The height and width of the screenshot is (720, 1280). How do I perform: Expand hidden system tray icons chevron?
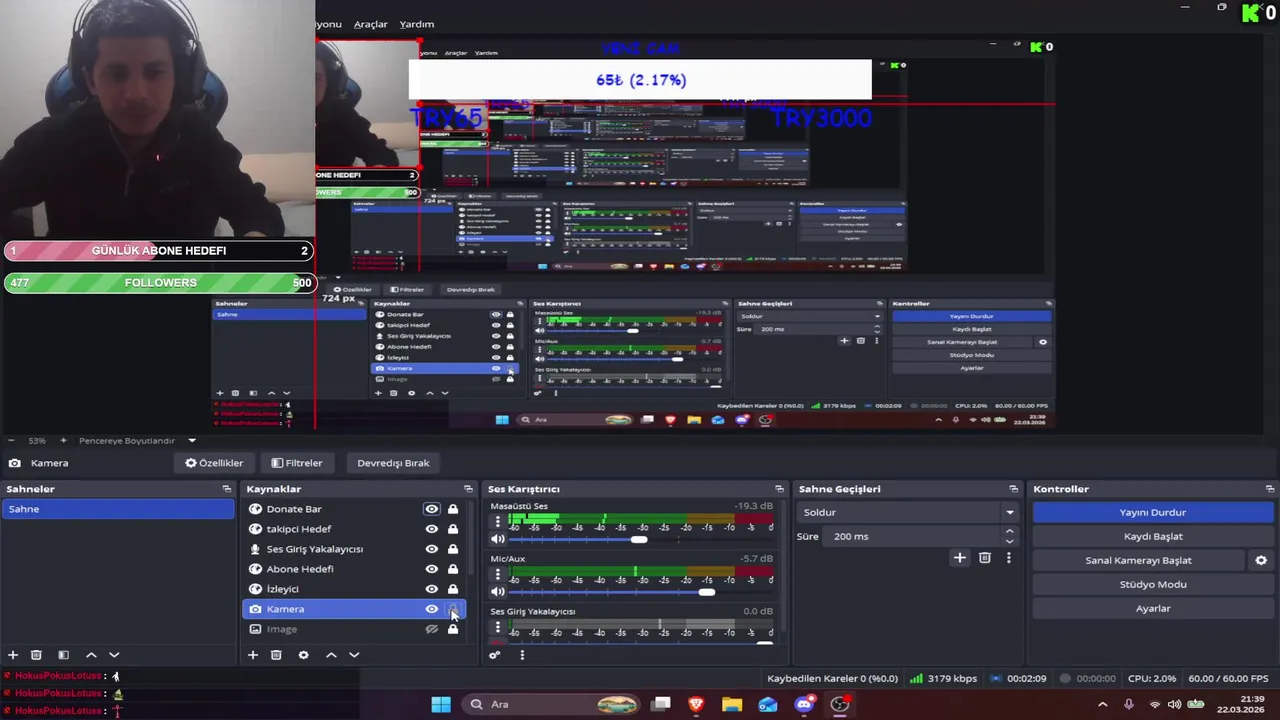(1103, 704)
